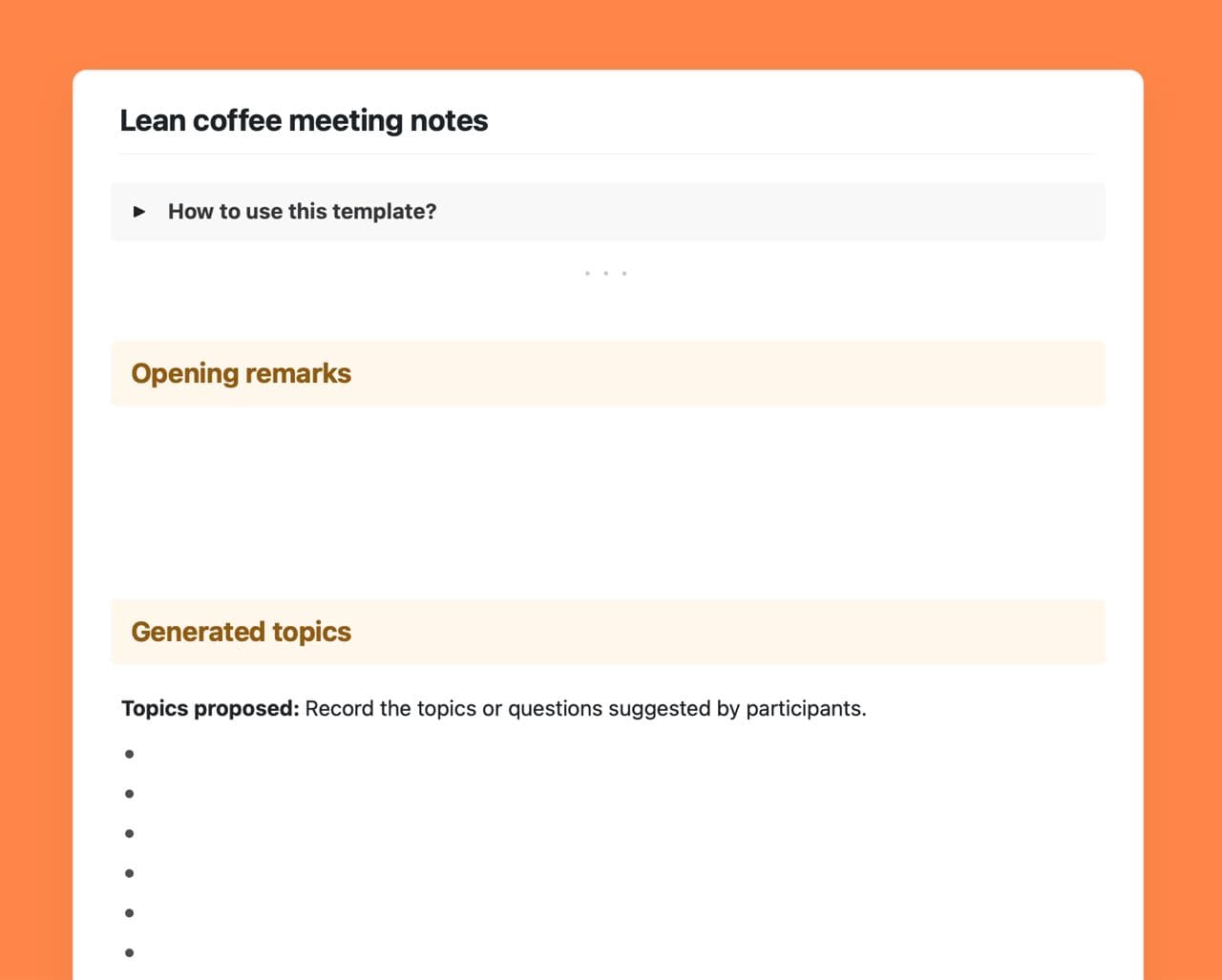Select the three-dot divider block

pos(605,274)
